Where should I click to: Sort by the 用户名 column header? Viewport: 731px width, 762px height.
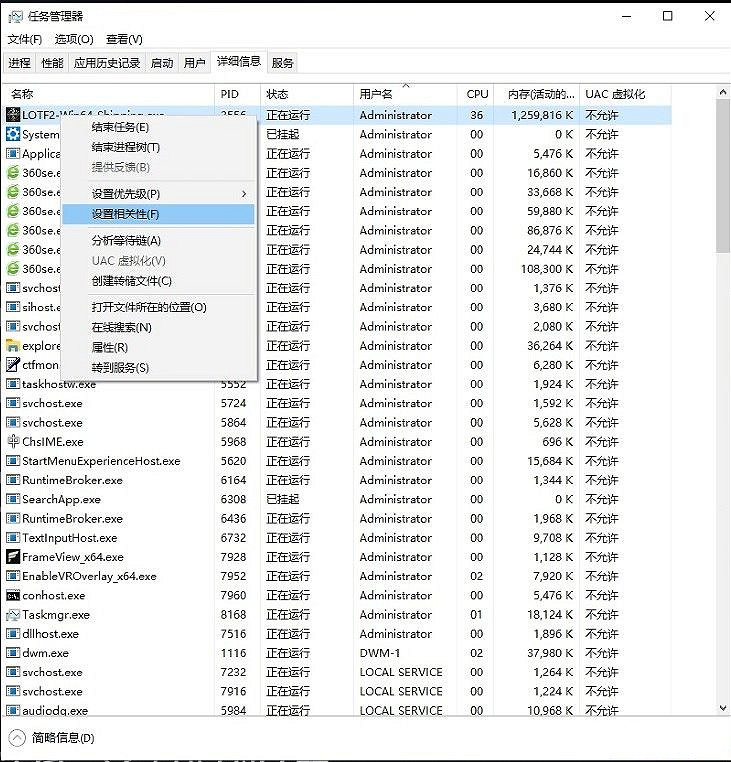click(376, 94)
